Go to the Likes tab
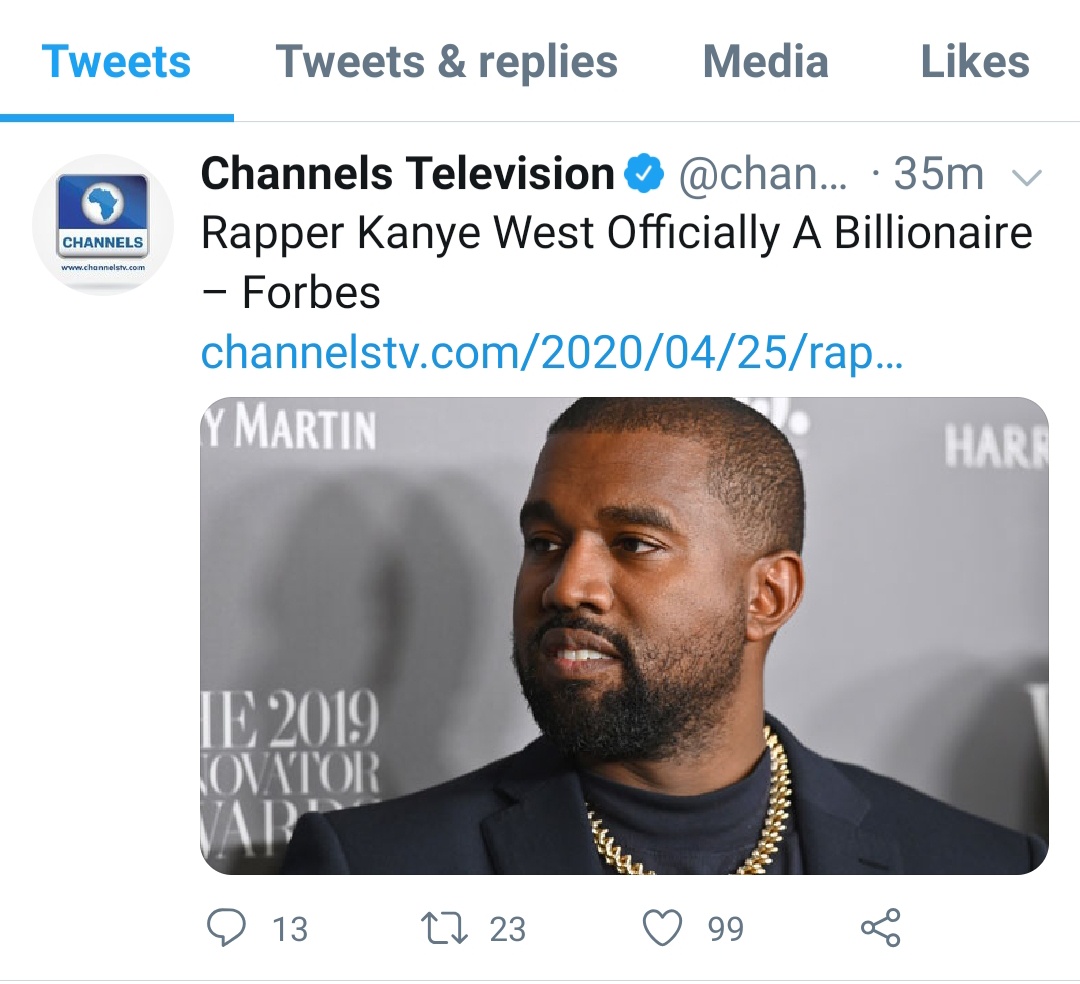Image resolution: width=1080 pixels, height=984 pixels. (974, 62)
